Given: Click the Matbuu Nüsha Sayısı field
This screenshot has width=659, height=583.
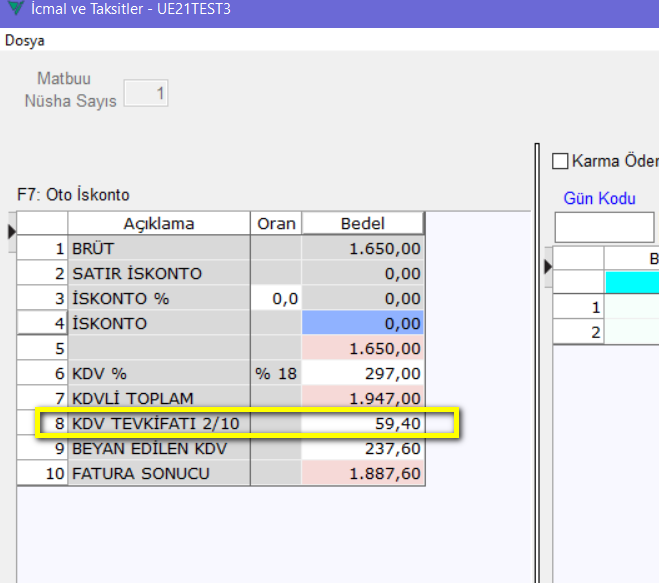Looking at the screenshot, I should click(x=146, y=94).
